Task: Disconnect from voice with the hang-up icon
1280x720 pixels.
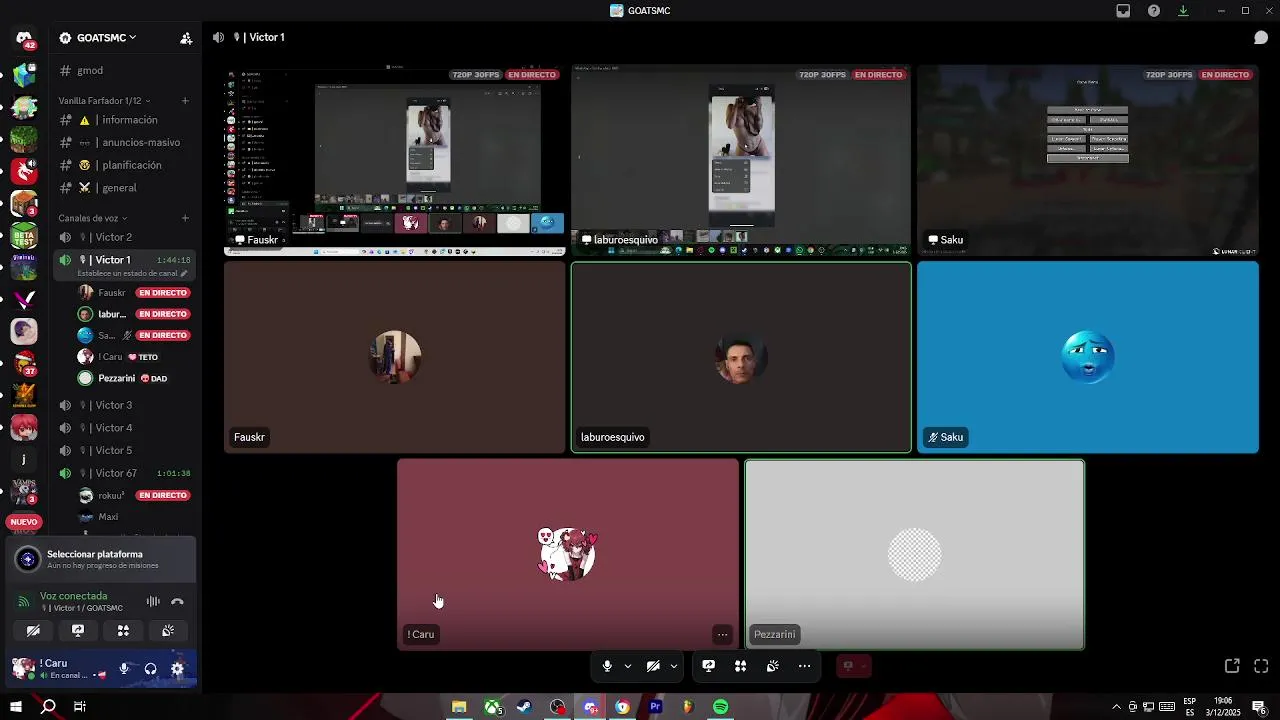Action: (x=177, y=601)
